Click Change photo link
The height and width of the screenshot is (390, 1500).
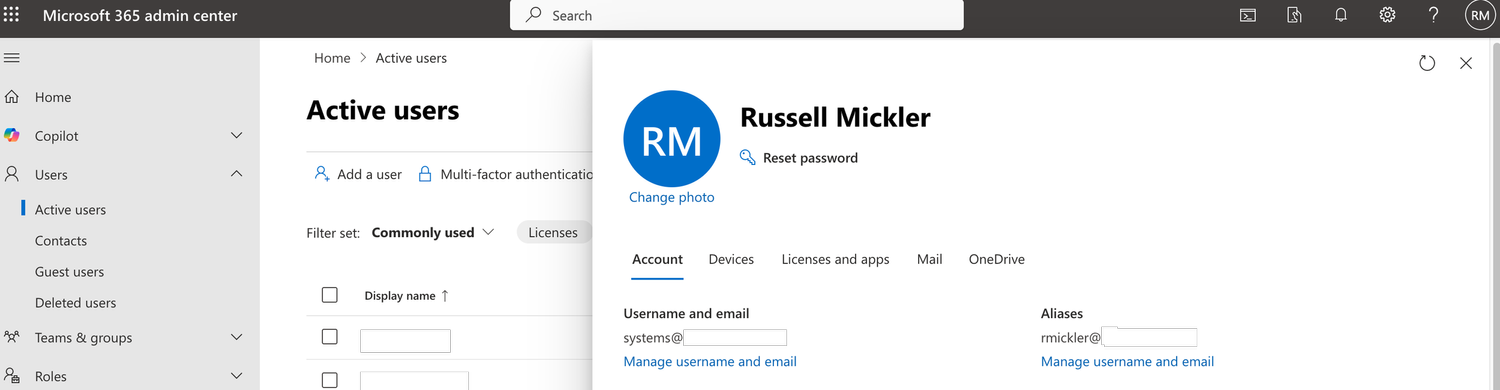(x=671, y=198)
